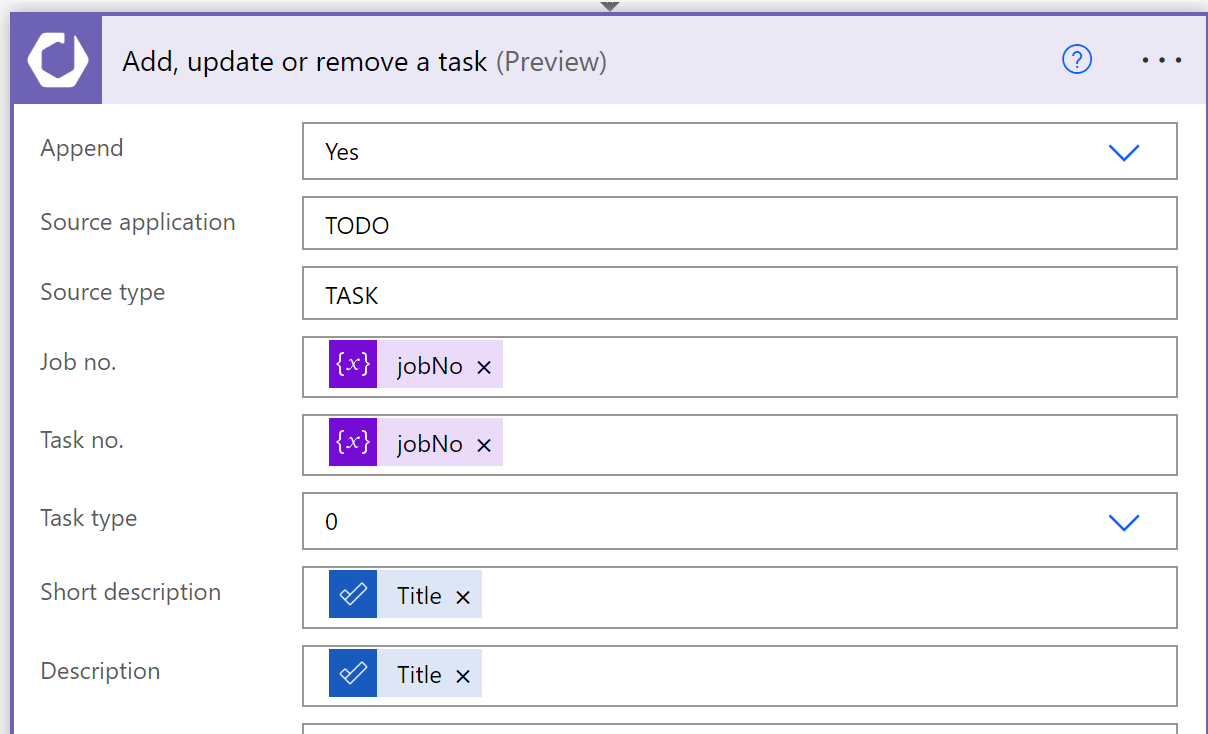Image resolution: width=1208 pixels, height=734 pixels.
Task: Click empty area of Description input field
Action: click(820, 676)
